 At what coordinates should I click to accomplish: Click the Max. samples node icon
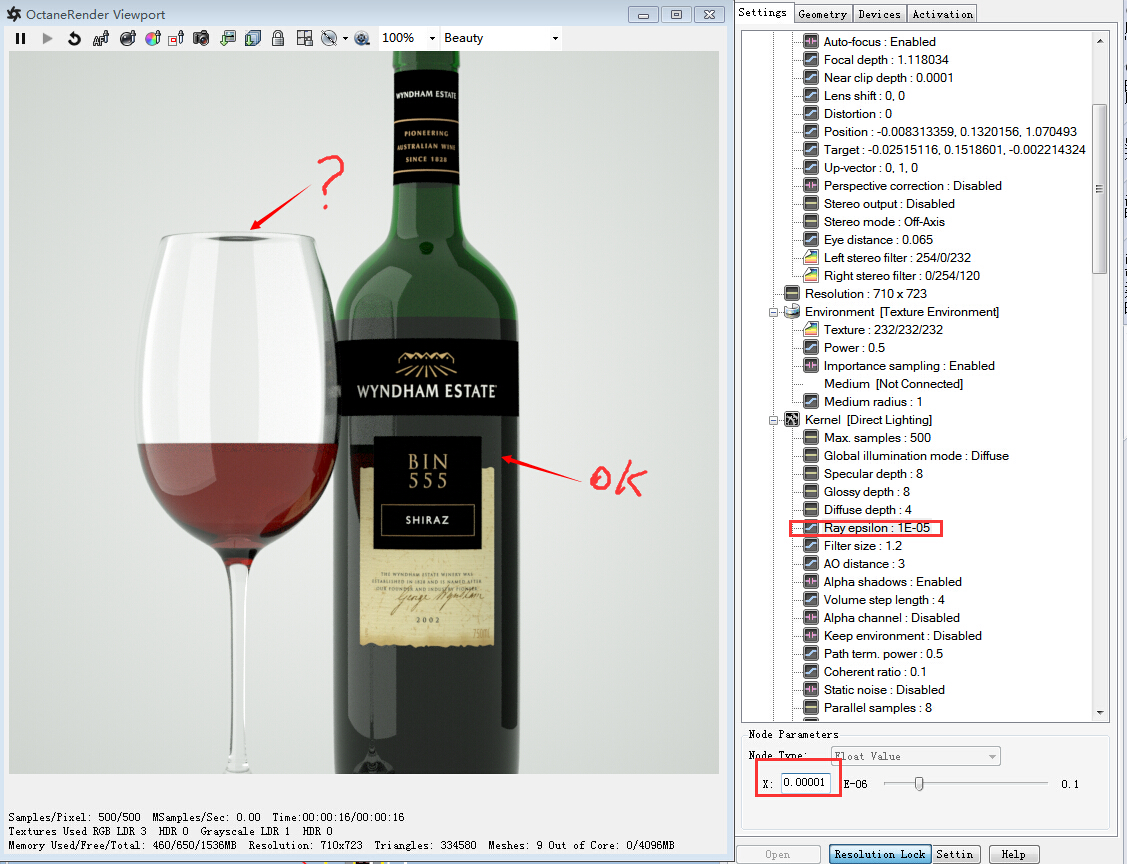point(811,438)
